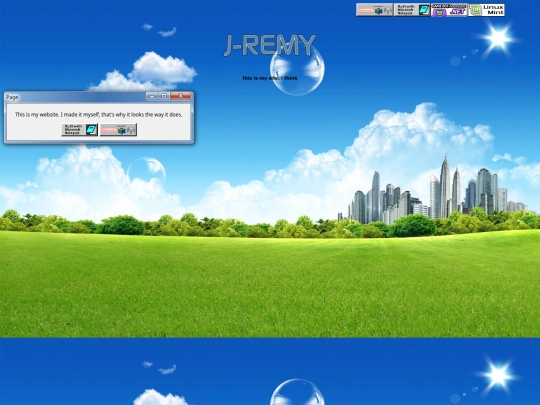Click the Linux Mint badge
Image resolution: width=540 pixels, height=405 pixels.
[x=486, y=10]
